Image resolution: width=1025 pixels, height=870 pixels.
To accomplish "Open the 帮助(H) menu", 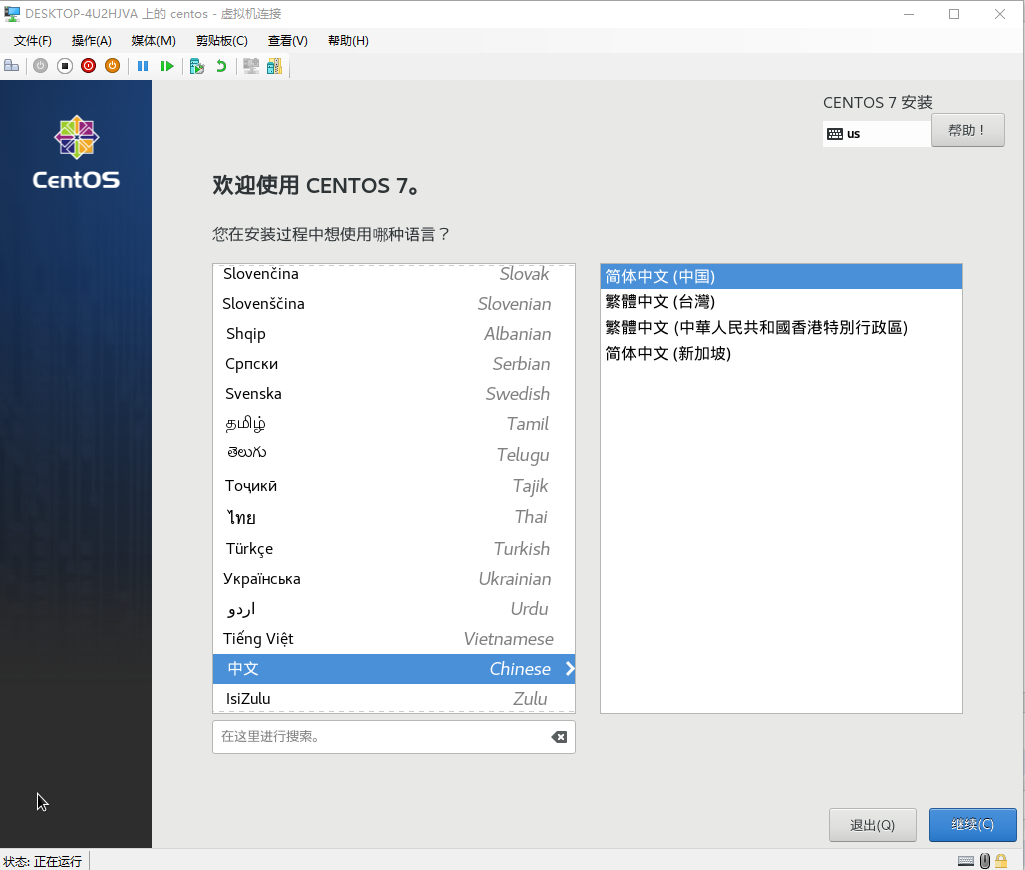I will pos(348,41).
